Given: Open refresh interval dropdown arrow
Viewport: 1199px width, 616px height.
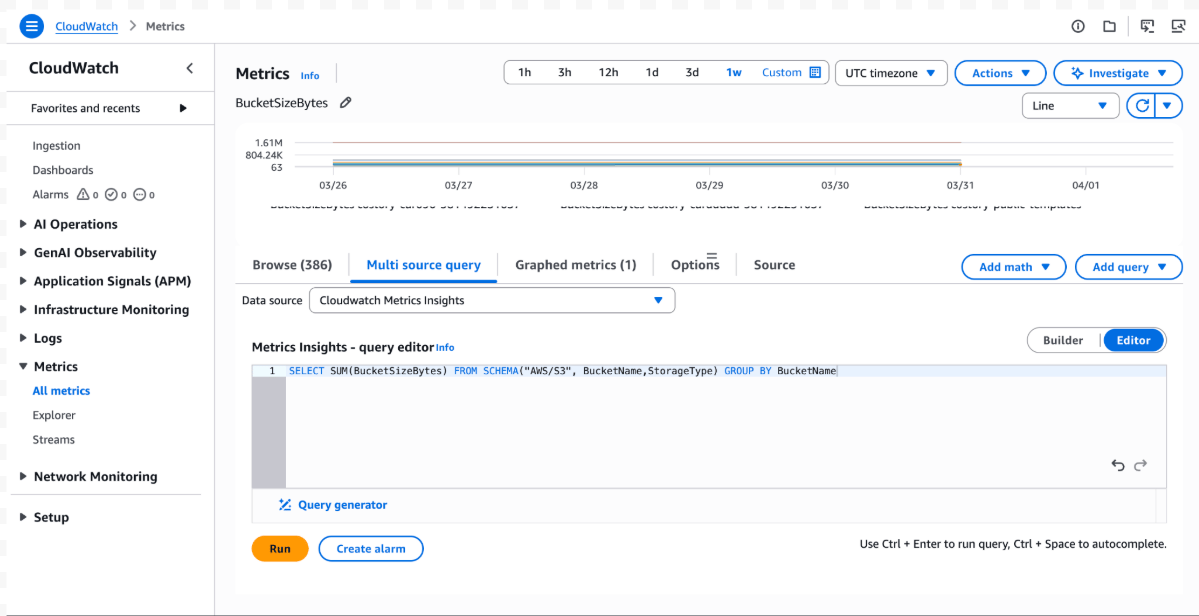Looking at the screenshot, I should [x=1167, y=105].
